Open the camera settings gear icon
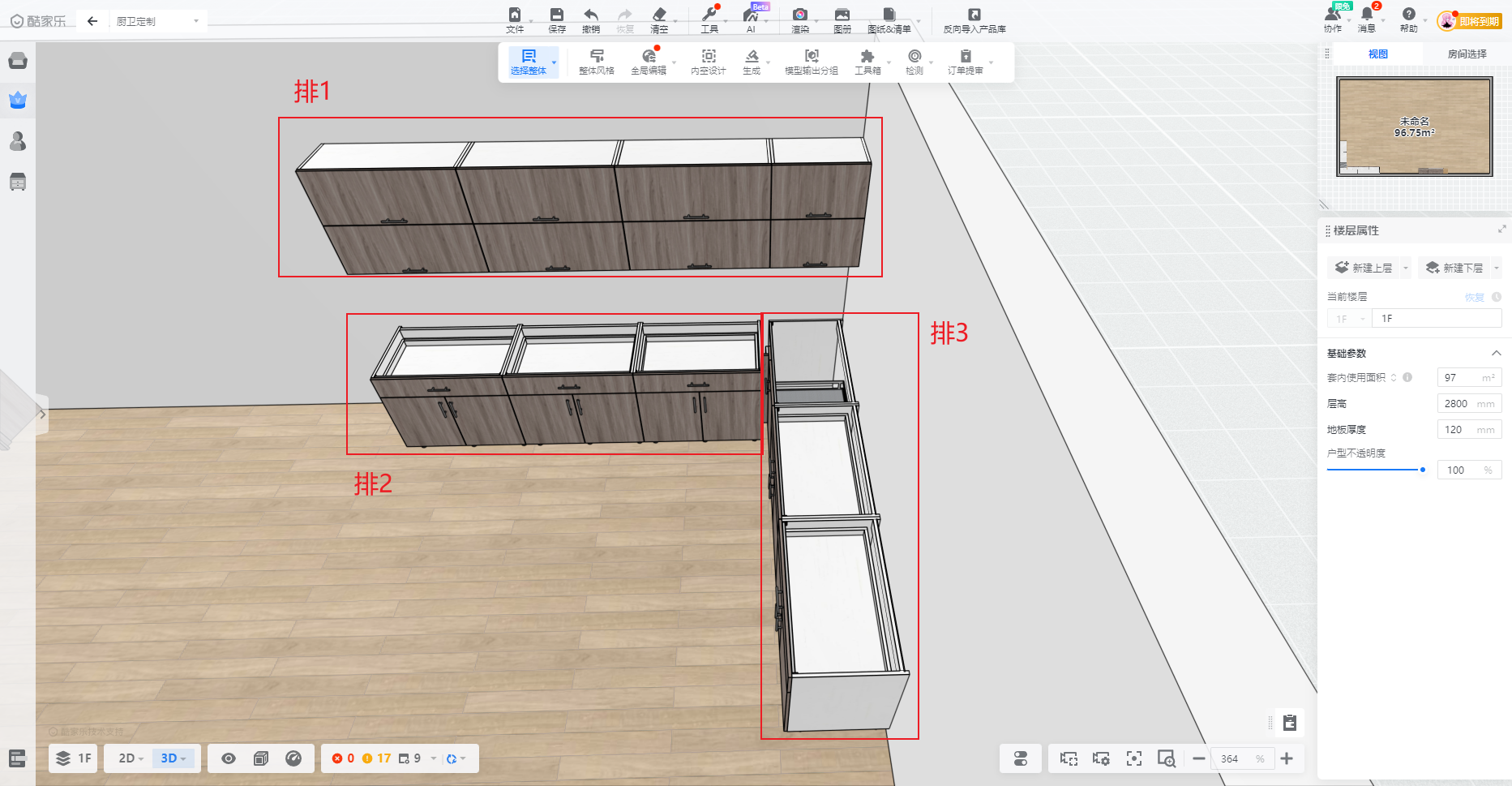This screenshot has width=1512, height=786. tap(1101, 758)
